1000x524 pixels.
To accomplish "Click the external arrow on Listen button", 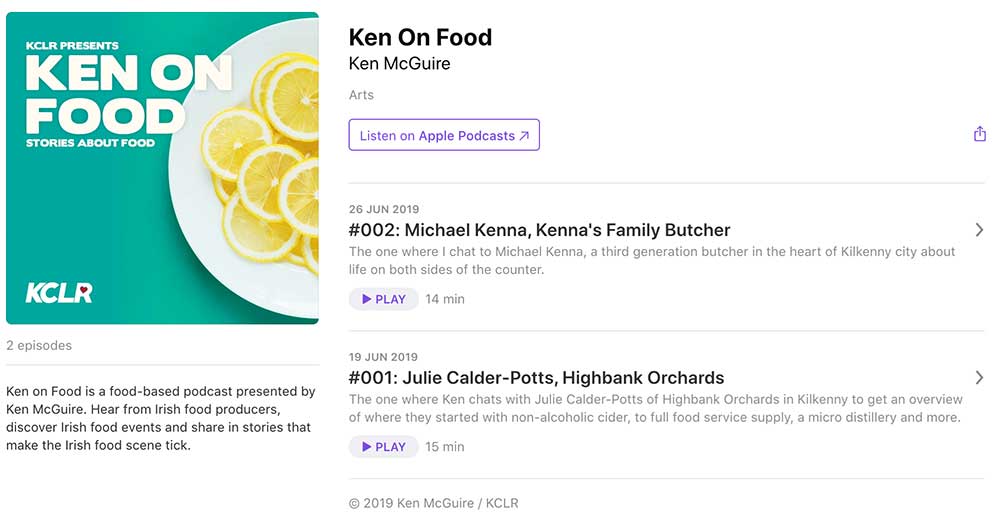I will coord(524,136).
